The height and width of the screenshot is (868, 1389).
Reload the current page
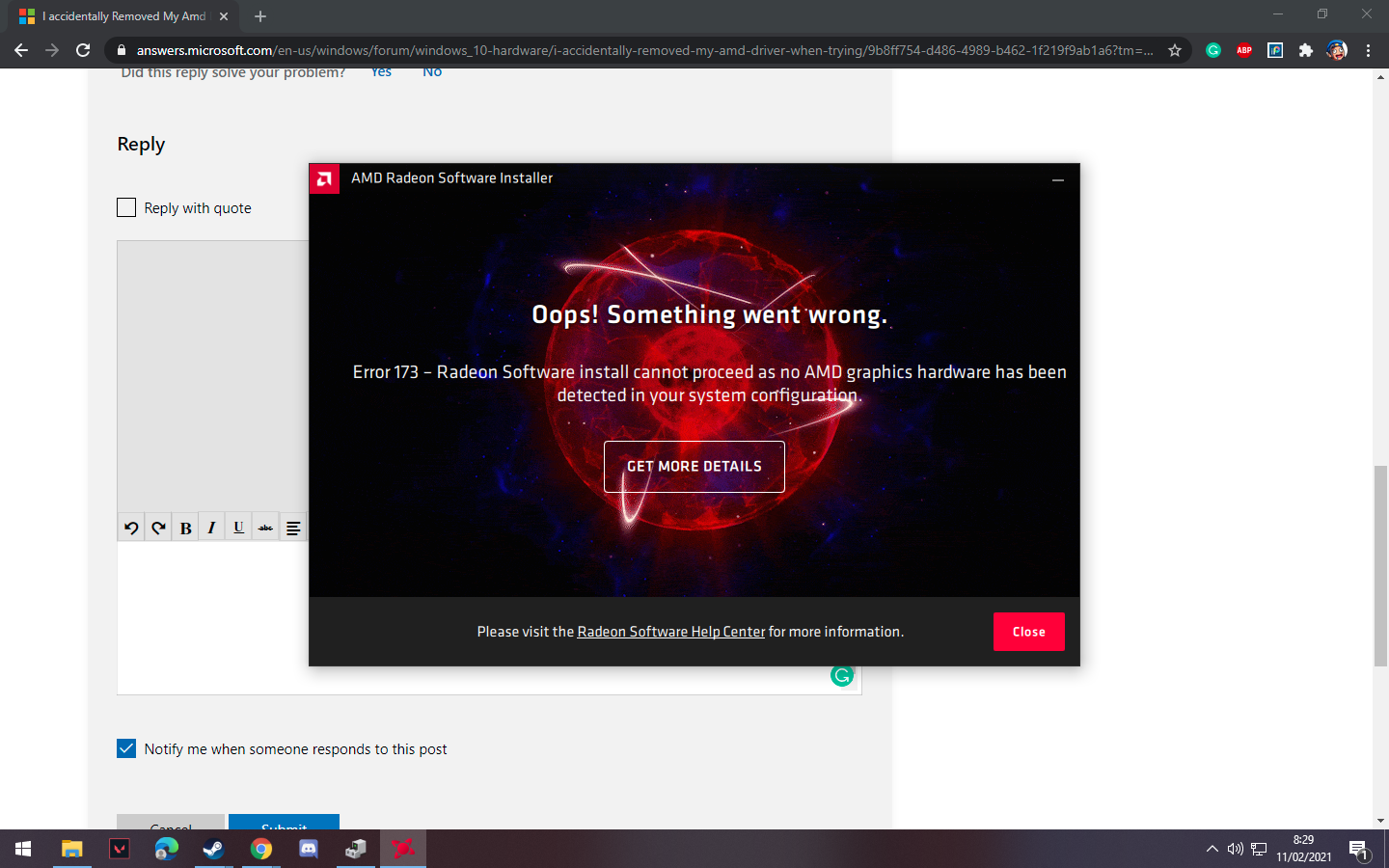[83, 50]
